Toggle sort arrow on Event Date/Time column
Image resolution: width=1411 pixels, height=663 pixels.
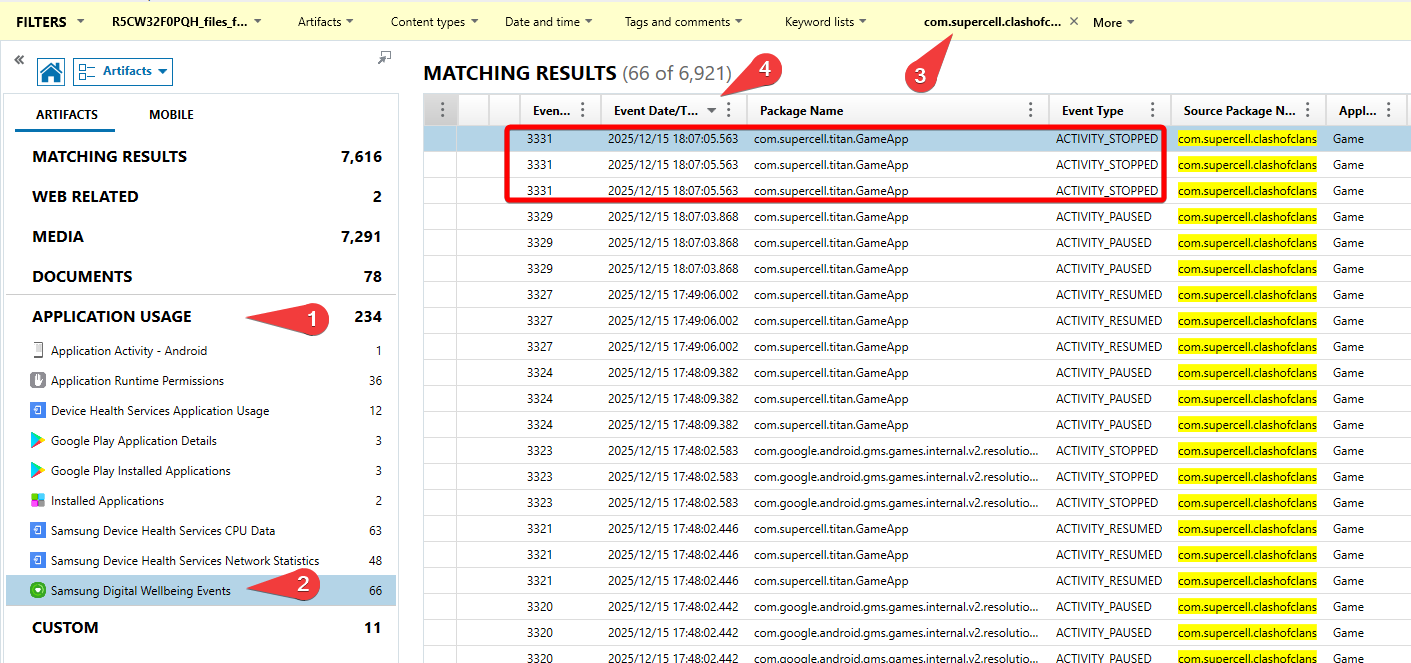(x=711, y=111)
